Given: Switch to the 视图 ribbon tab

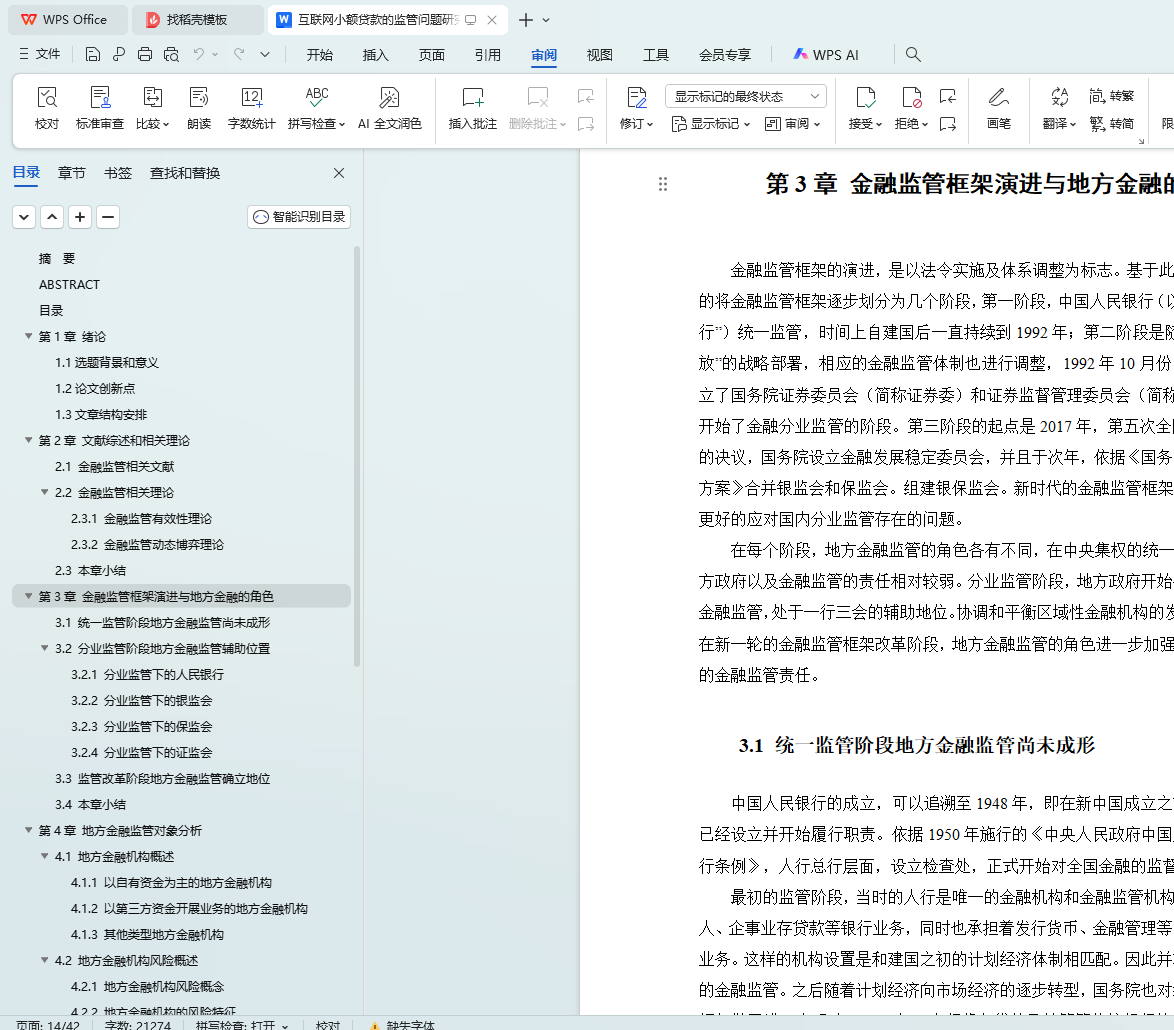Looking at the screenshot, I should (x=600, y=55).
